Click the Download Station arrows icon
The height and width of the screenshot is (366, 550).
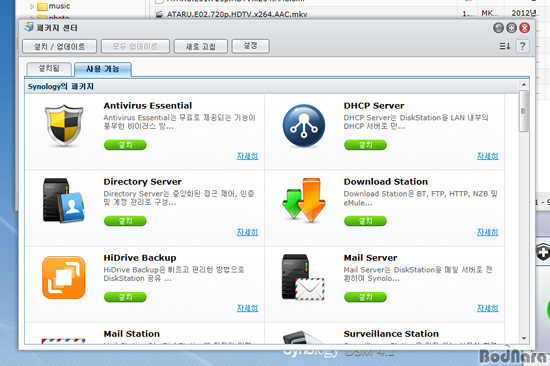click(x=304, y=200)
